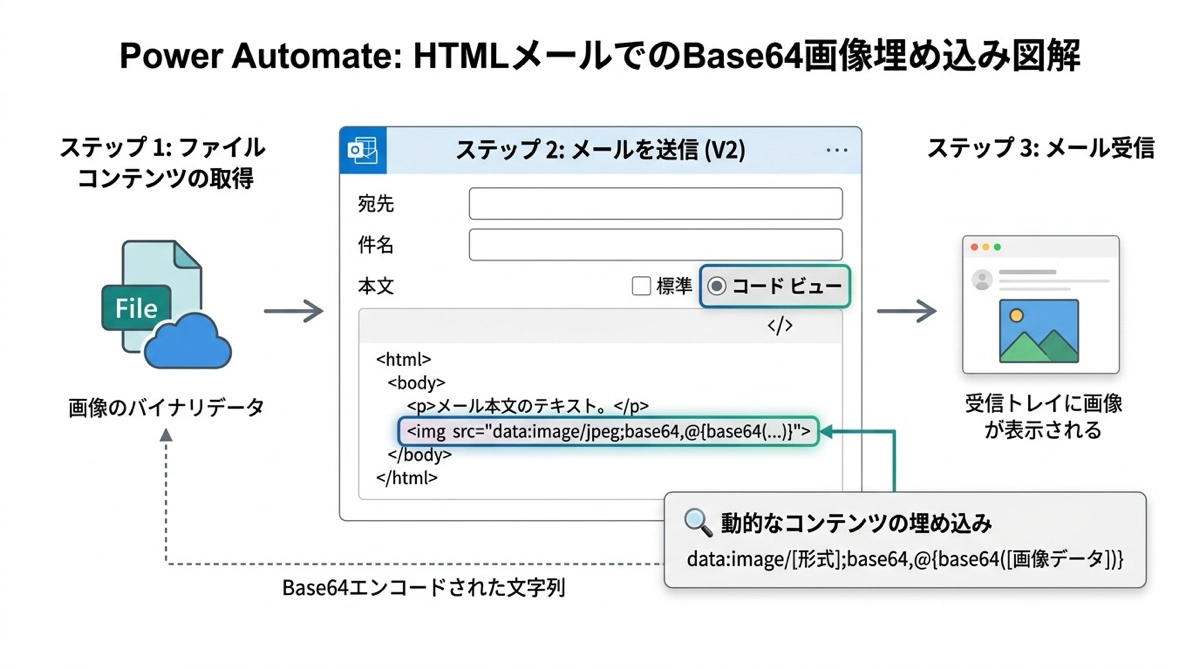Click the red dot in the mail window
1200x669 pixels.
pos(972,247)
